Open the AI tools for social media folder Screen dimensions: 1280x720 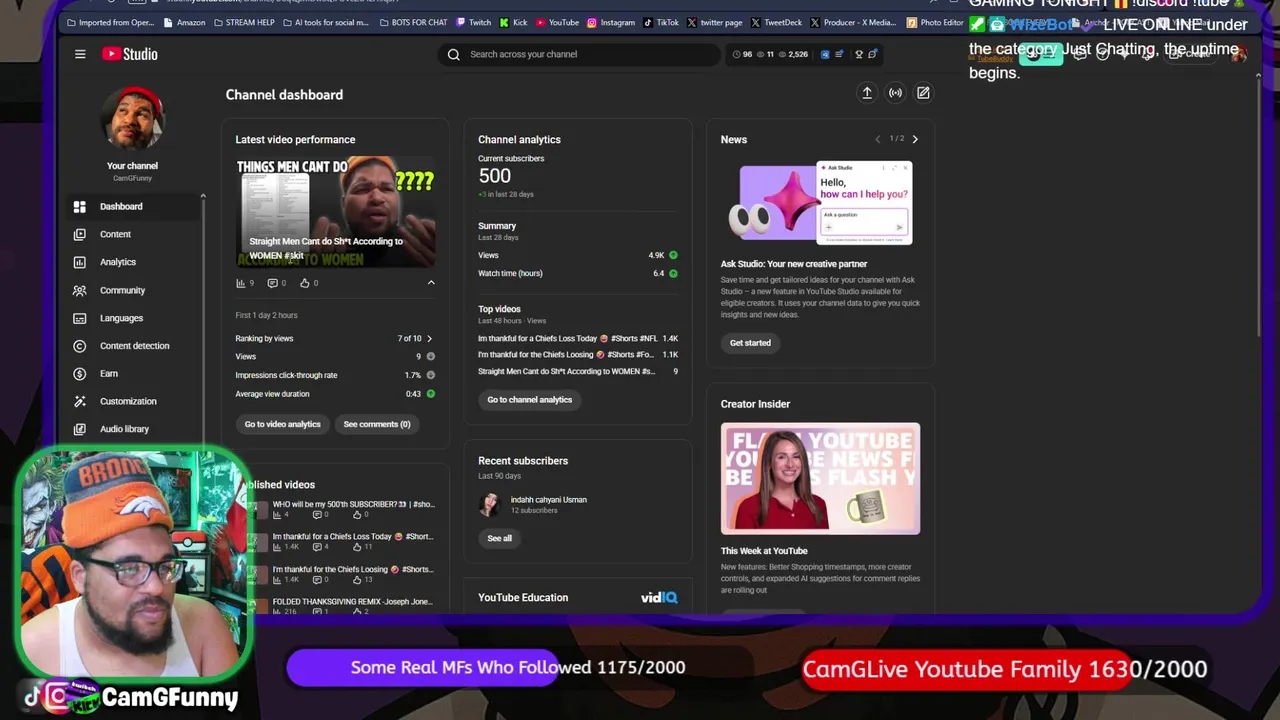pos(325,22)
